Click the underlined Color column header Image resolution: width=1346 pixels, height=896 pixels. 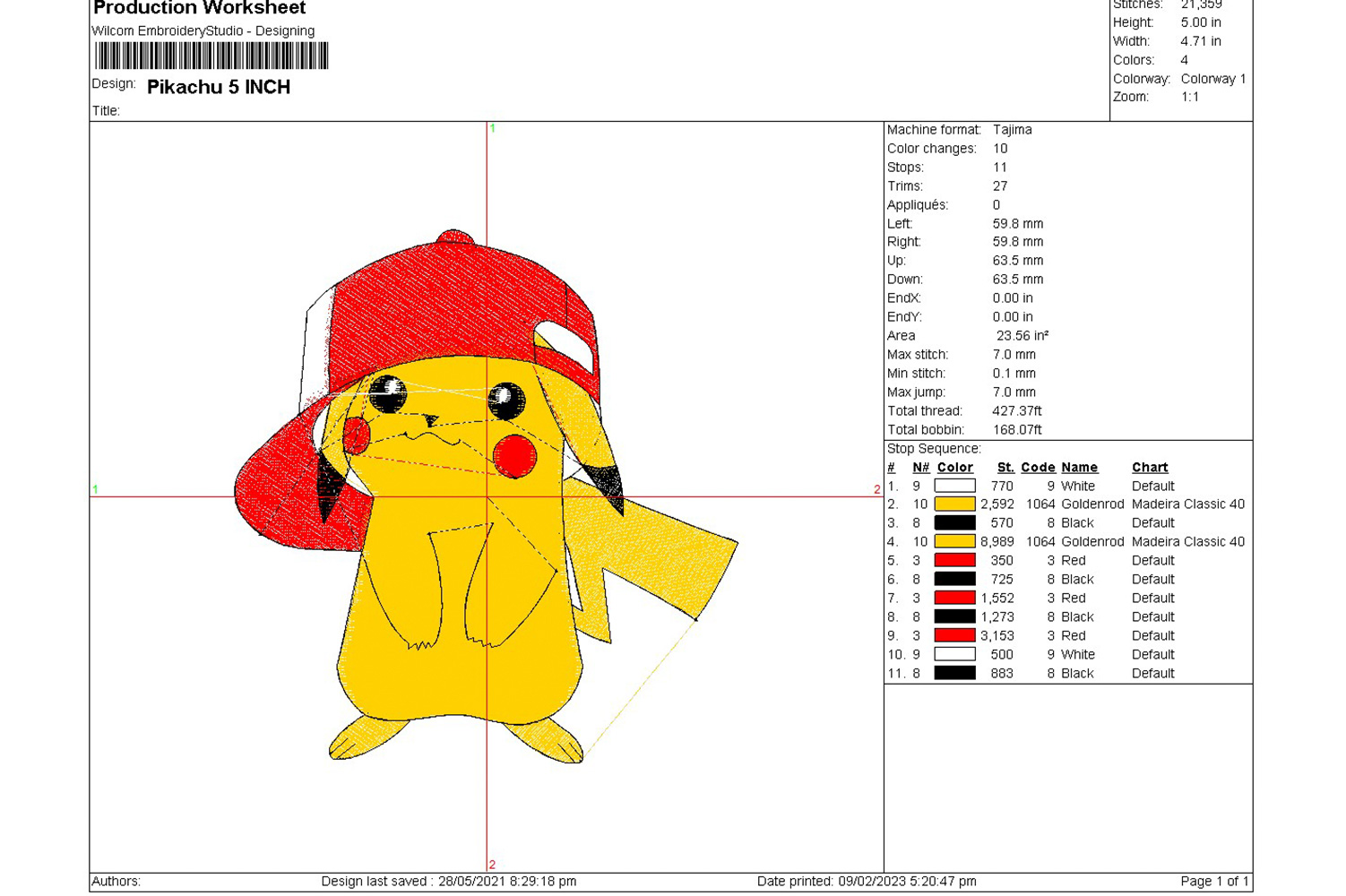[954, 468]
